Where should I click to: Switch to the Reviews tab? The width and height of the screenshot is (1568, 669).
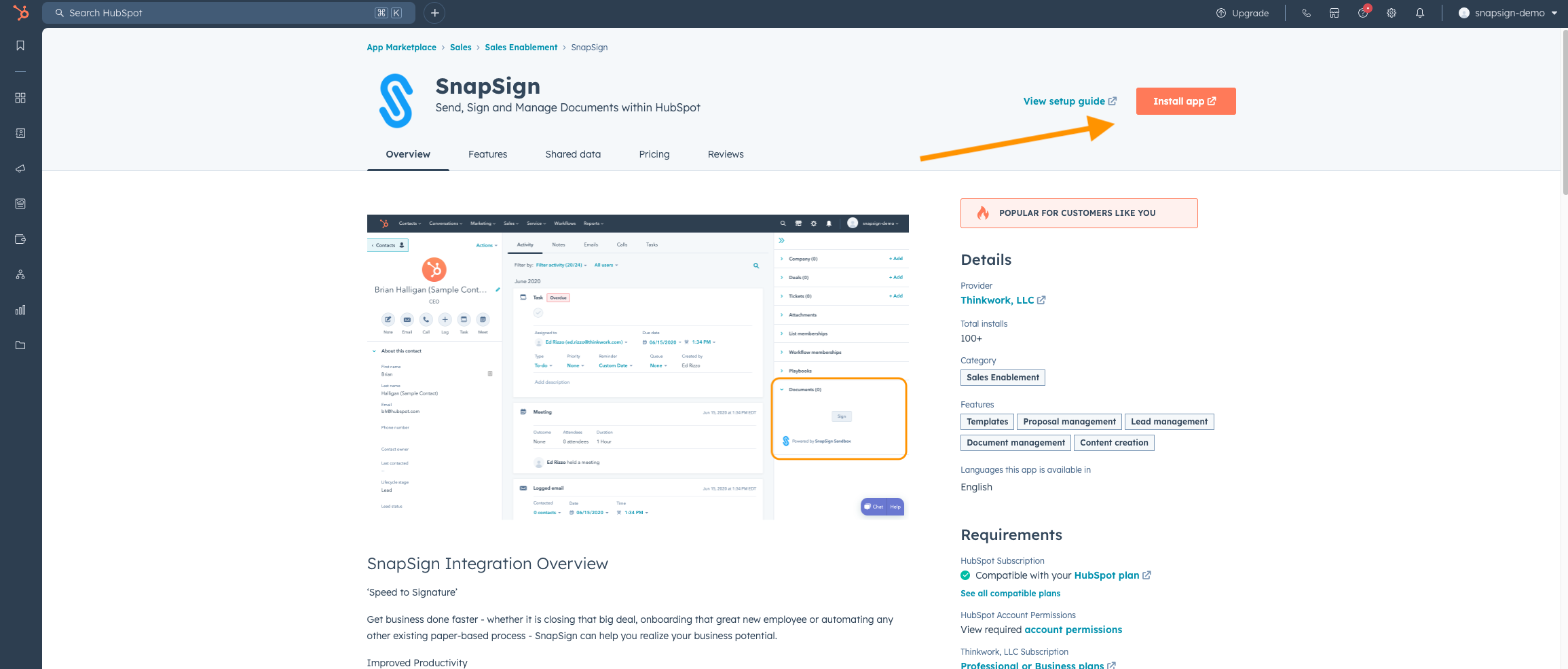tap(726, 154)
